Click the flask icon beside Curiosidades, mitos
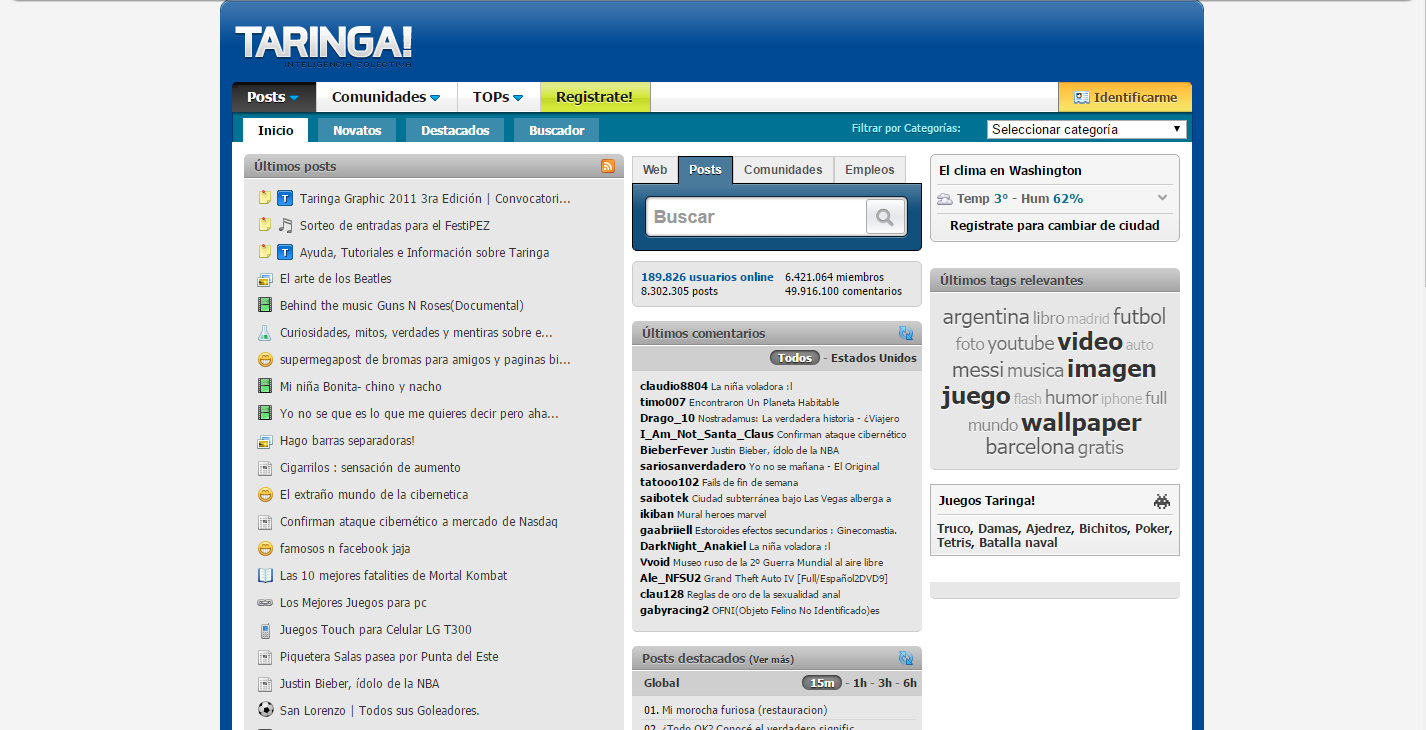 pos(265,332)
